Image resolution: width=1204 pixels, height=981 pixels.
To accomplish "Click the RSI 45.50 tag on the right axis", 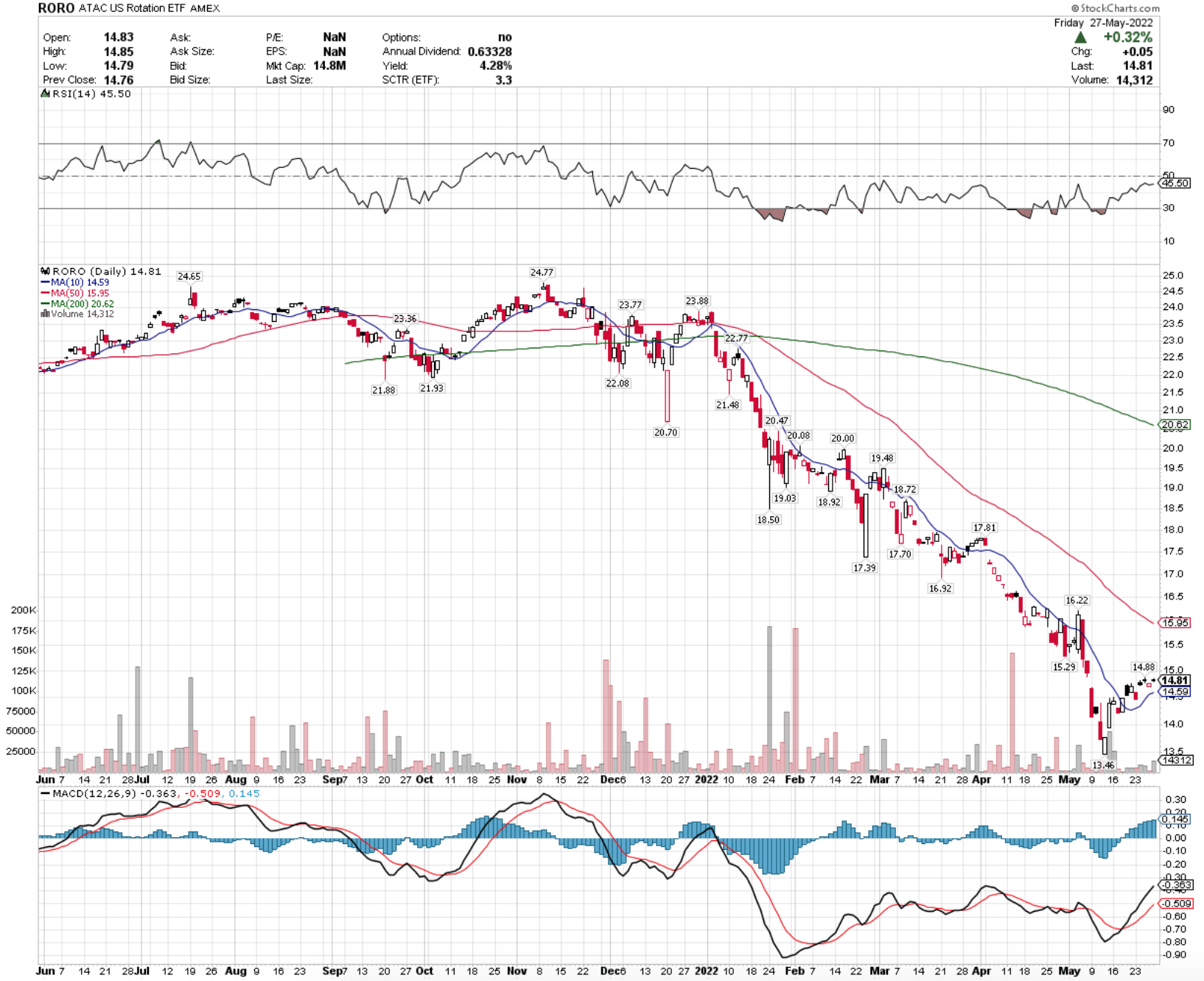I will 1176,183.
